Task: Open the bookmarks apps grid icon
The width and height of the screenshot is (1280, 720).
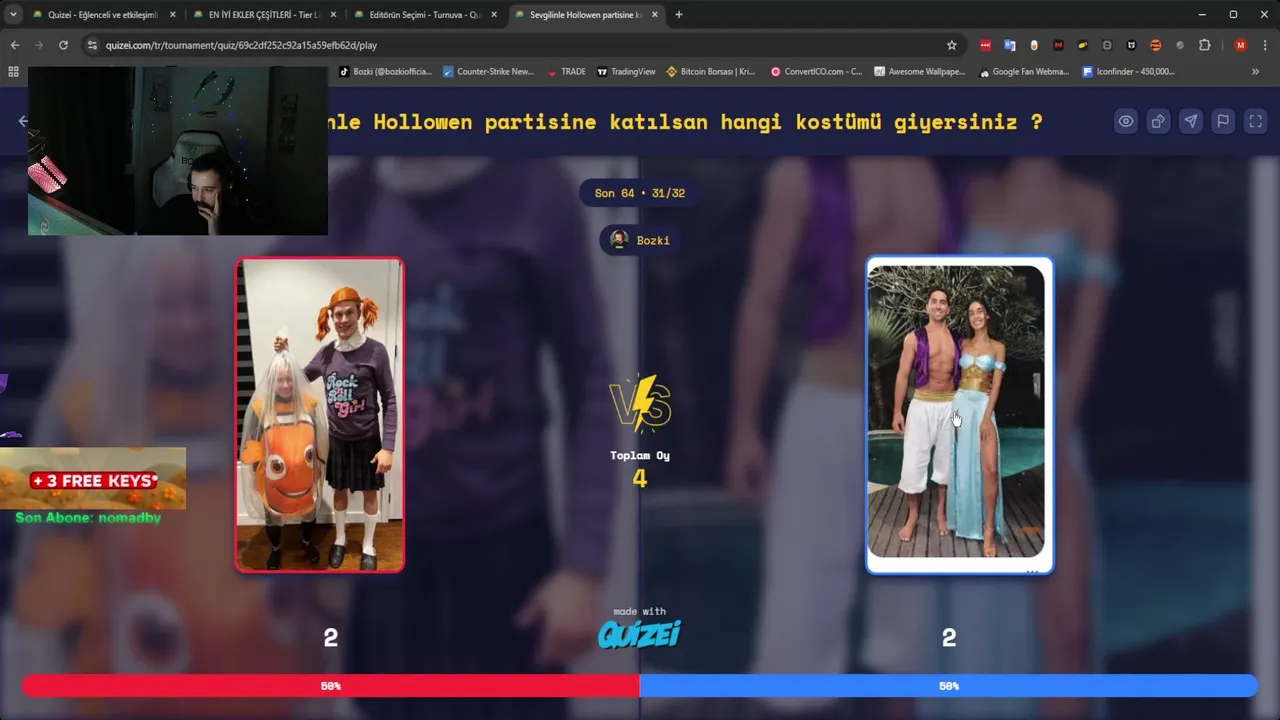Action: pos(13,72)
